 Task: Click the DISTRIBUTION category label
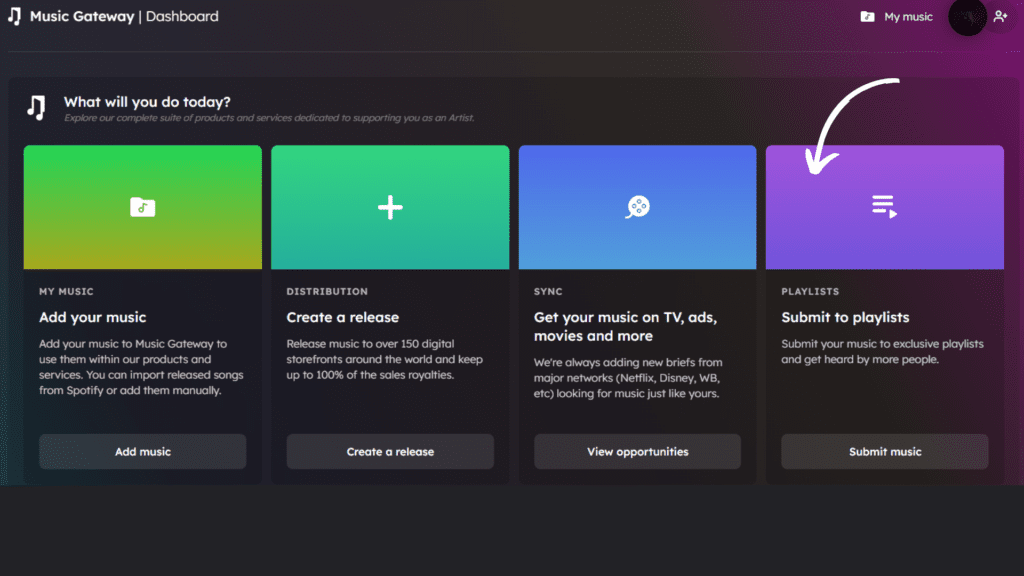[327, 291]
